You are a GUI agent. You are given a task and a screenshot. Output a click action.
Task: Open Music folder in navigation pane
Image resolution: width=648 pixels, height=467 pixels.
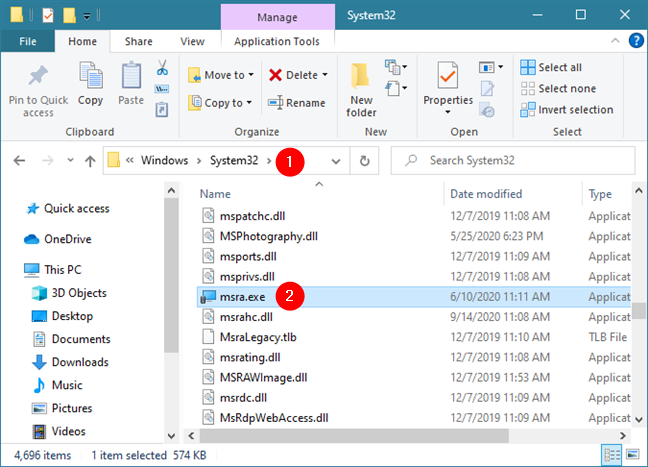[58, 385]
